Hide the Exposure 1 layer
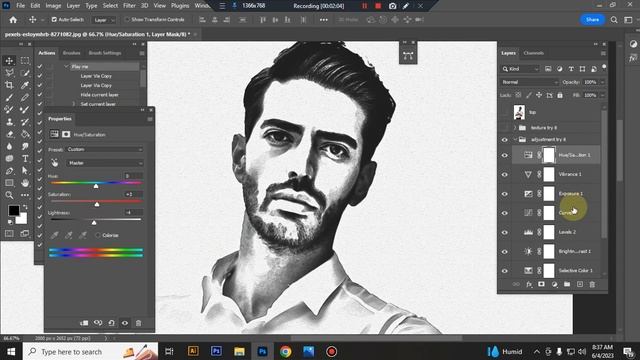 504,194
